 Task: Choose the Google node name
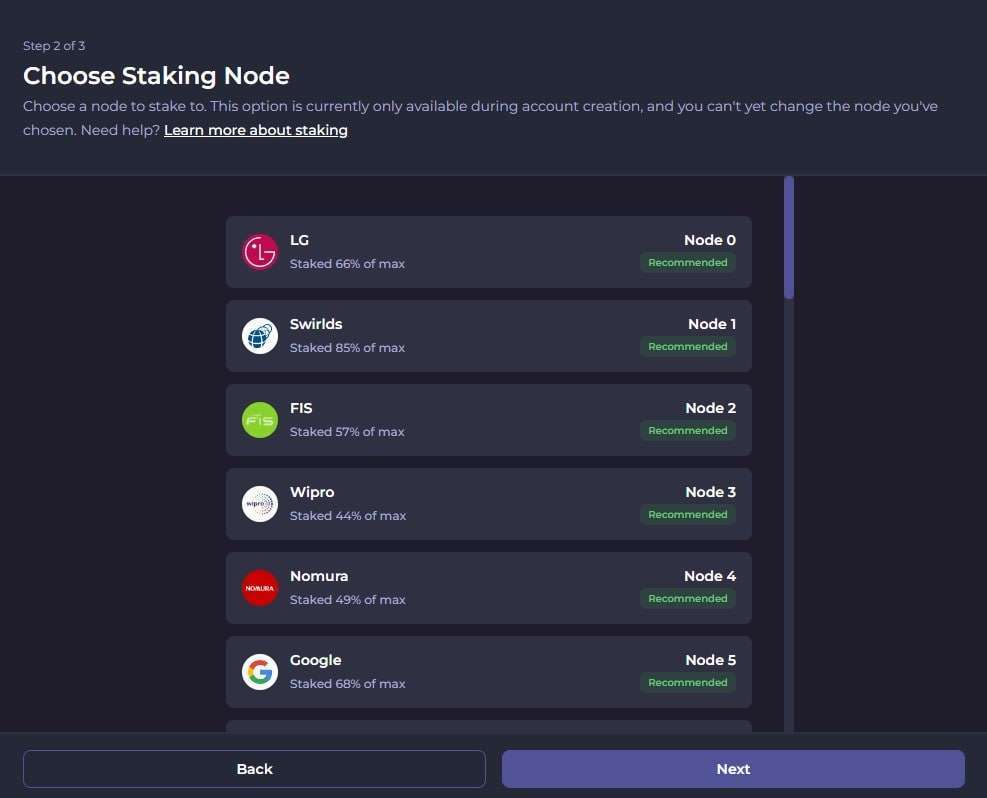(316, 660)
